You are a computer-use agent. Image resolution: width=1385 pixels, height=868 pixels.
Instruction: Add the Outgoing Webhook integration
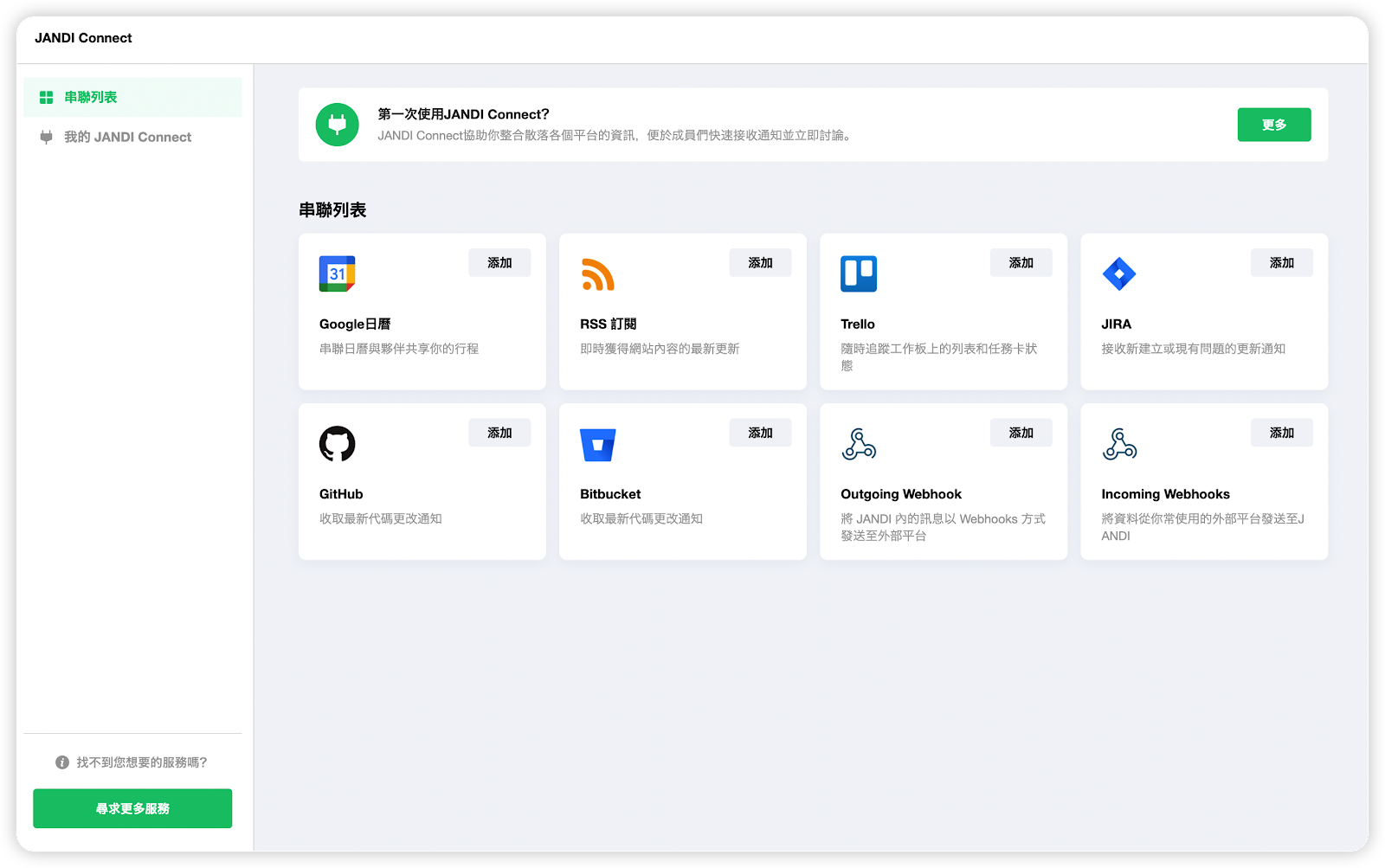tap(1021, 433)
